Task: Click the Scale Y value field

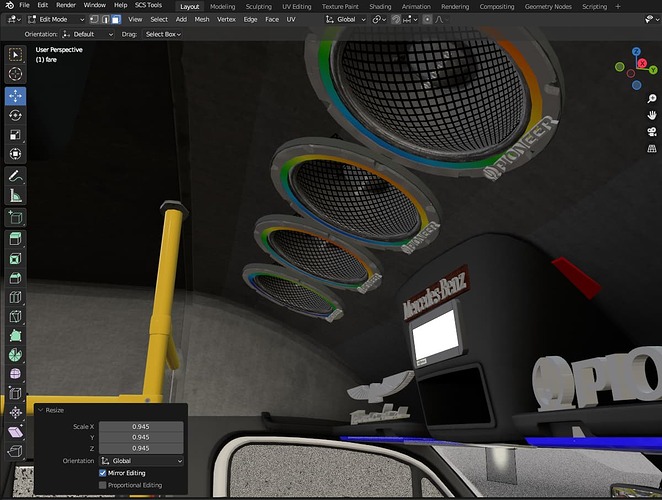Action: (x=141, y=437)
